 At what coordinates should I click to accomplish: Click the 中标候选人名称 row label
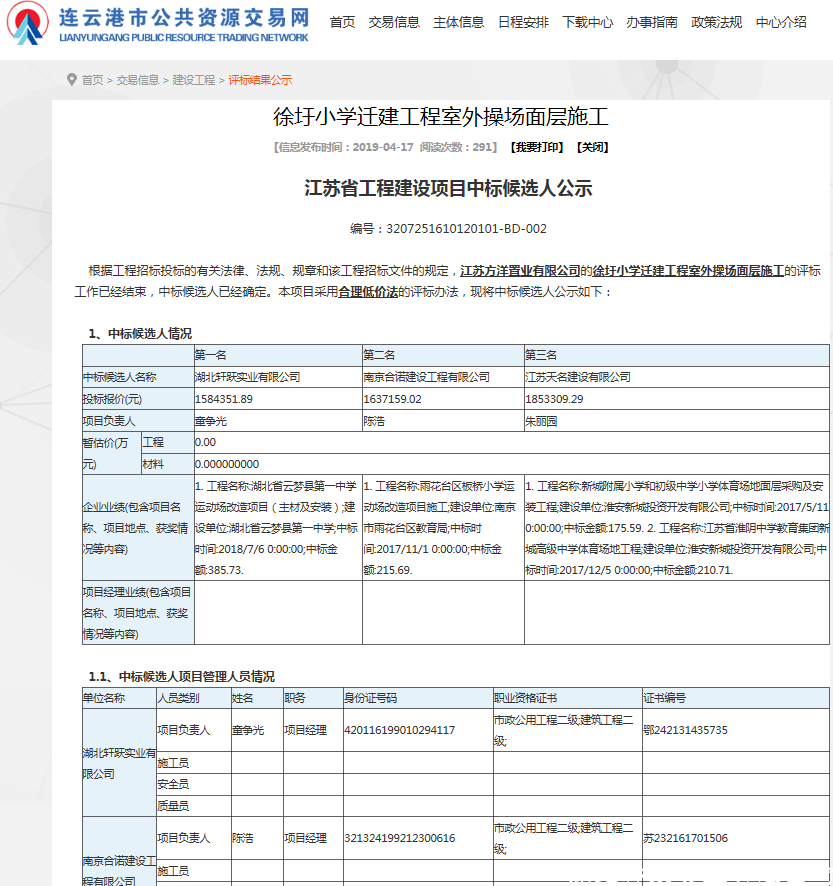pos(120,377)
